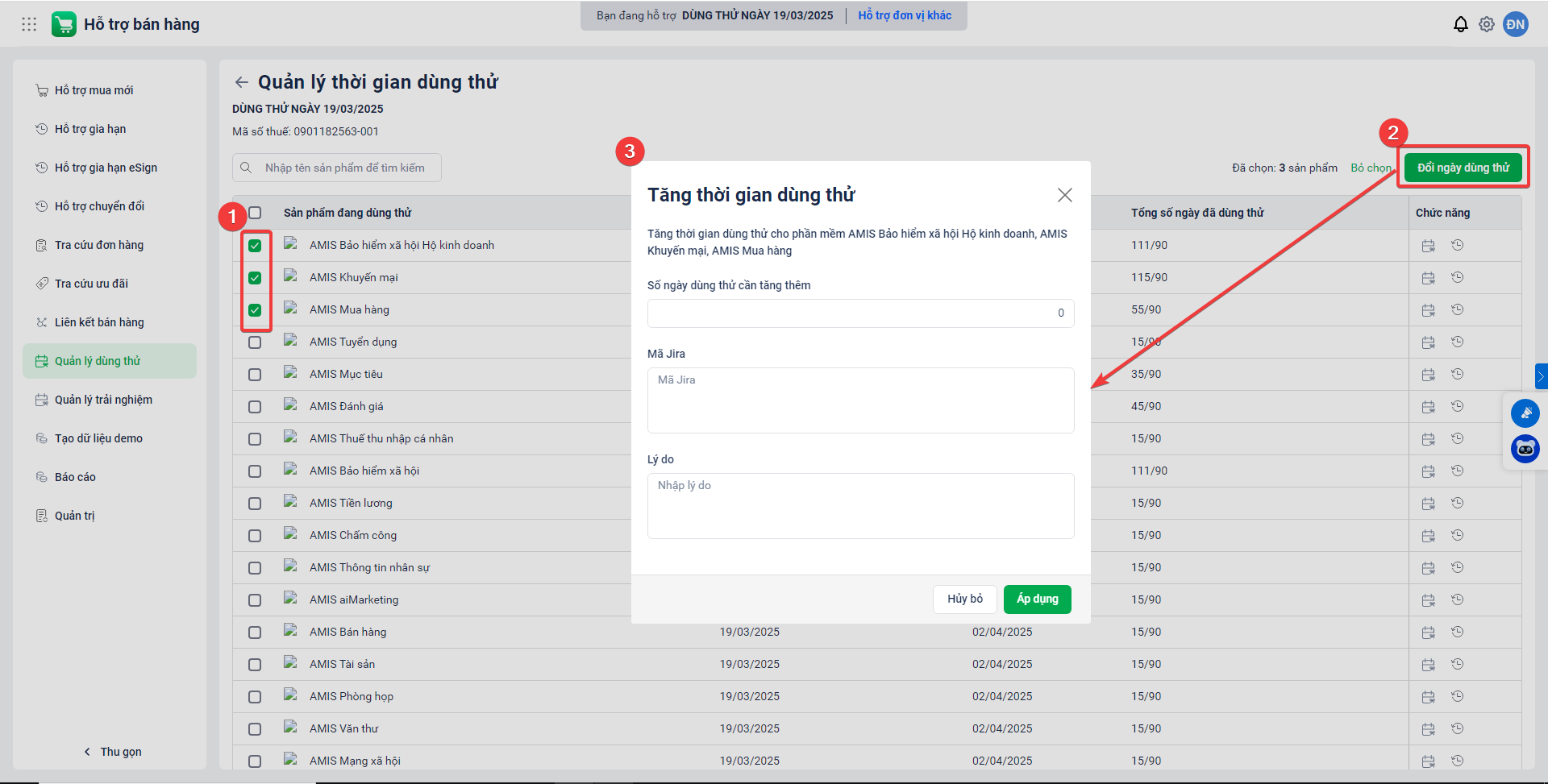
Task: Check the AMIS Tuyển dụng checkbox
Action: 255,342
